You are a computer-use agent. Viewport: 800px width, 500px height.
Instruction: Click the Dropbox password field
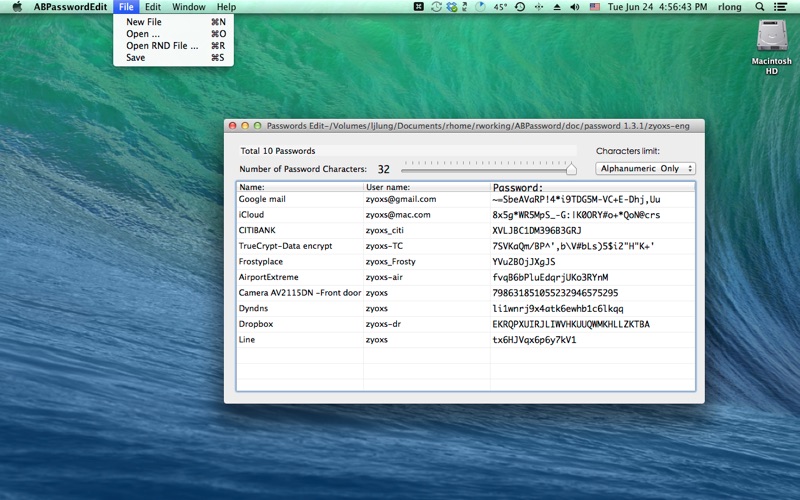(x=592, y=324)
